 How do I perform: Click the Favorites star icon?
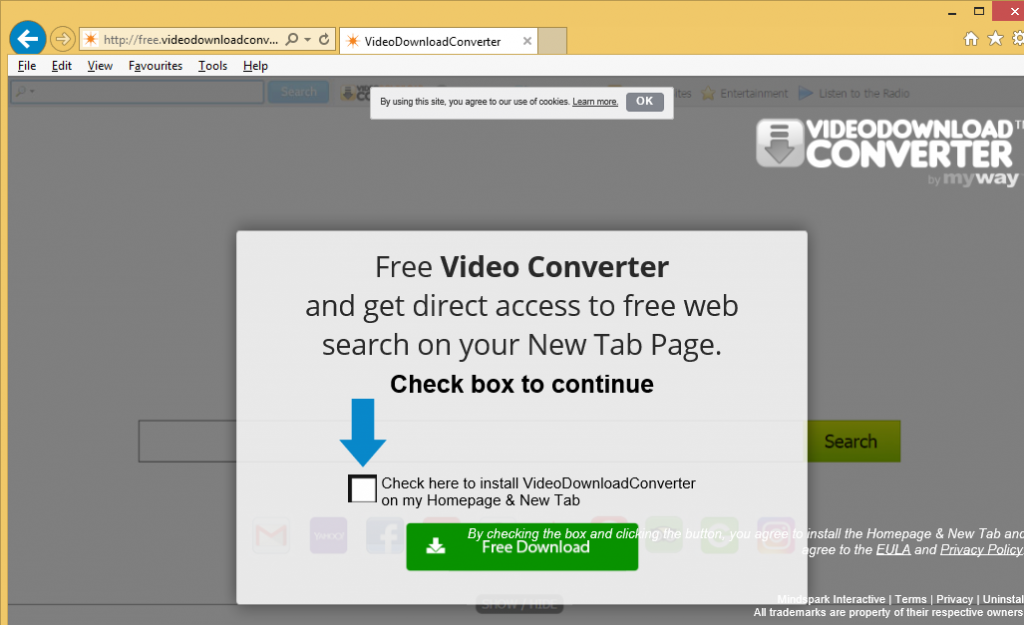click(995, 39)
